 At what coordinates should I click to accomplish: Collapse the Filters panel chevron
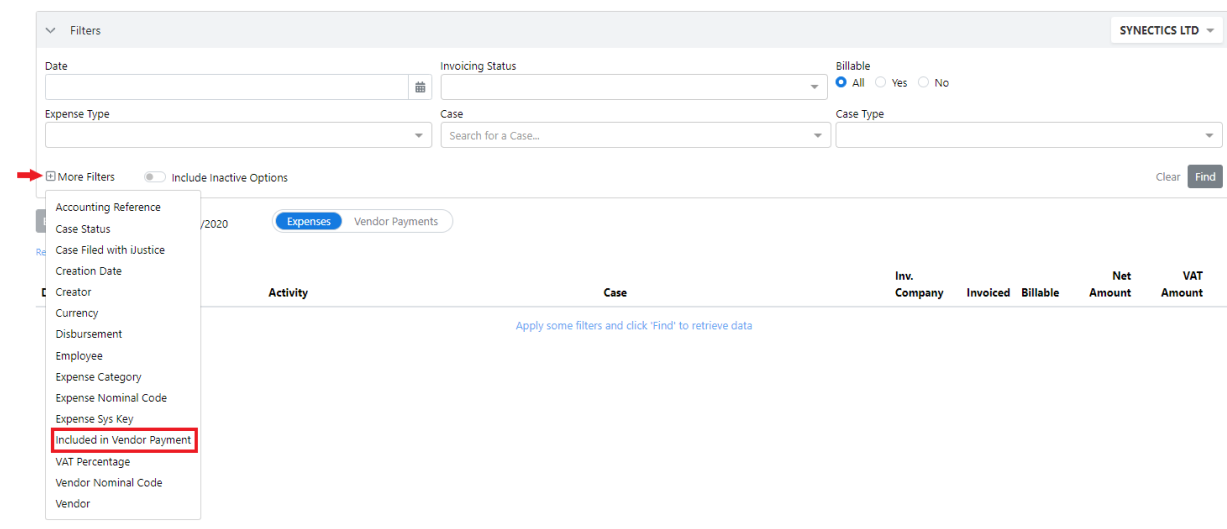point(51,31)
